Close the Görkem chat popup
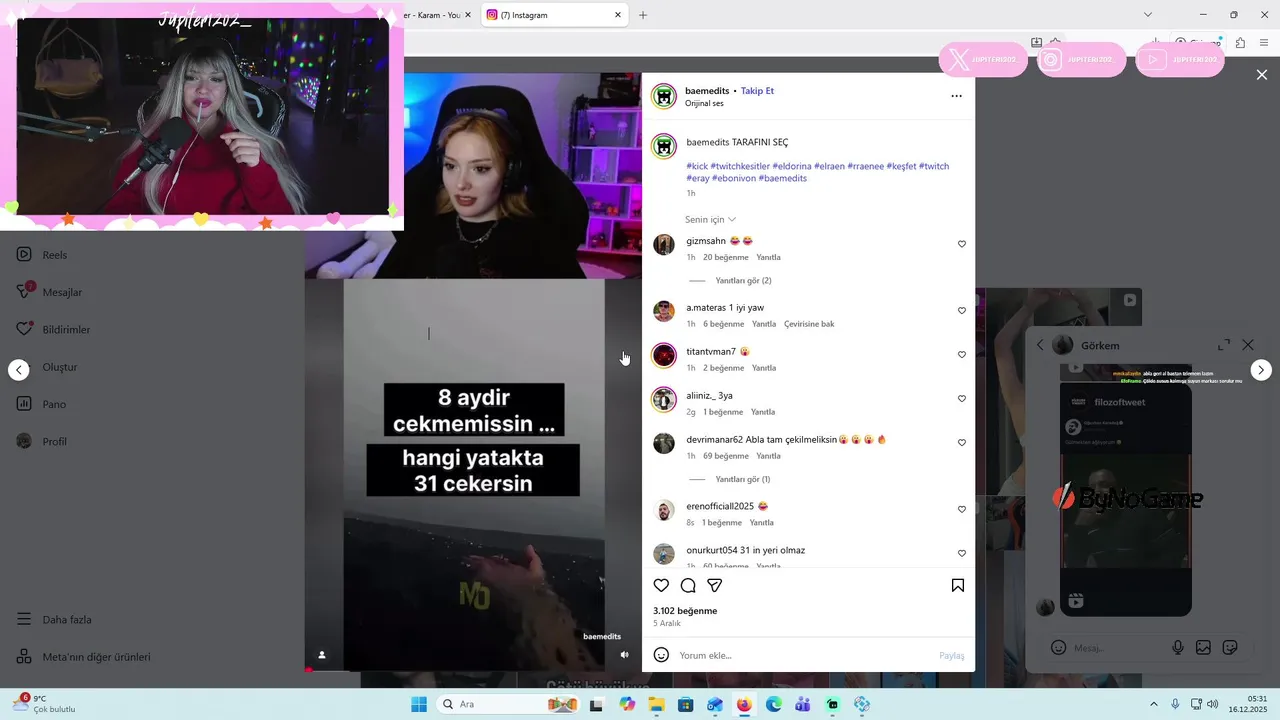The image size is (1280, 720). [x=1248, y=344]
